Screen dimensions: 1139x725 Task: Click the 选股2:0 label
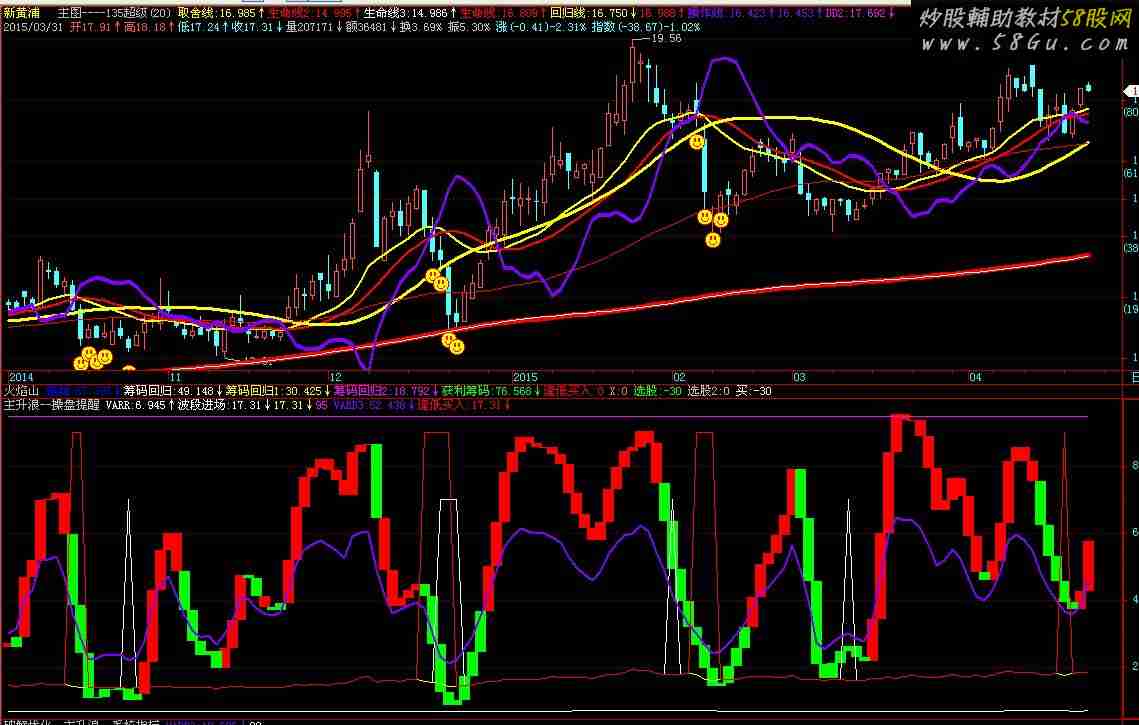click(709, 391)
